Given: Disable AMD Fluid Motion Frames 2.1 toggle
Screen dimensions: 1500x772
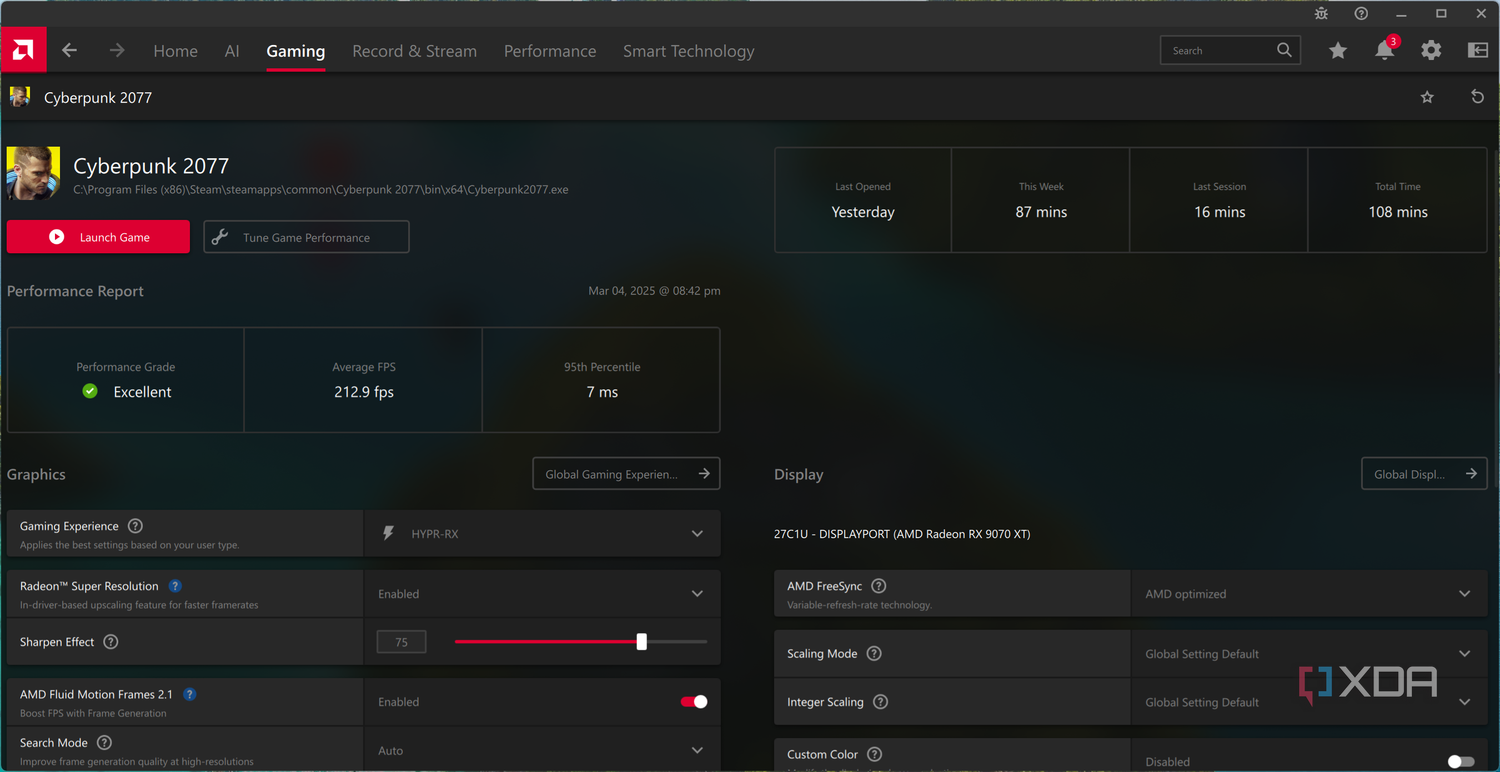Looking at the screenshot, I should [x=694, y=702].
